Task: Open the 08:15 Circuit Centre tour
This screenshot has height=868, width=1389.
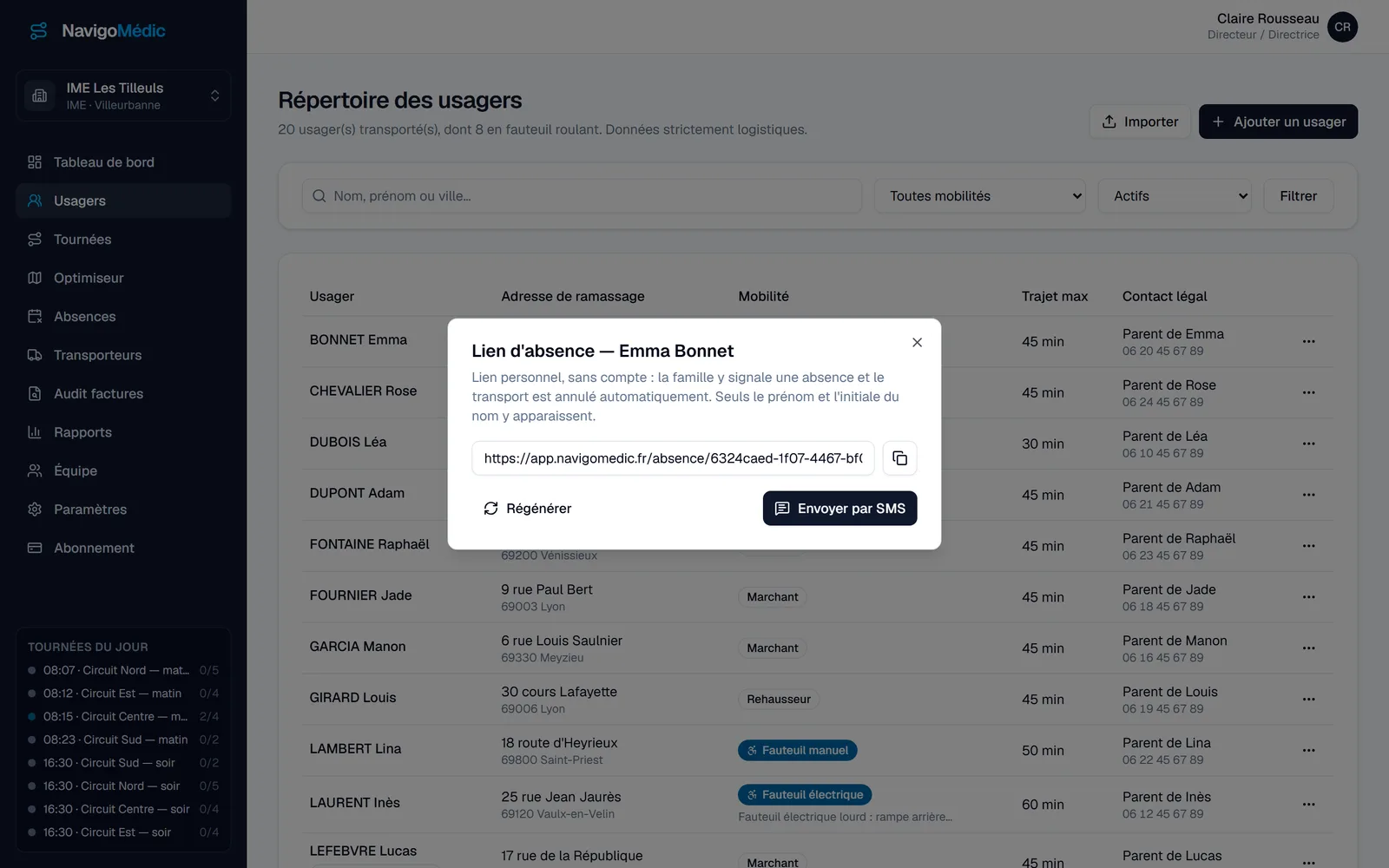Action: (123, 716)
